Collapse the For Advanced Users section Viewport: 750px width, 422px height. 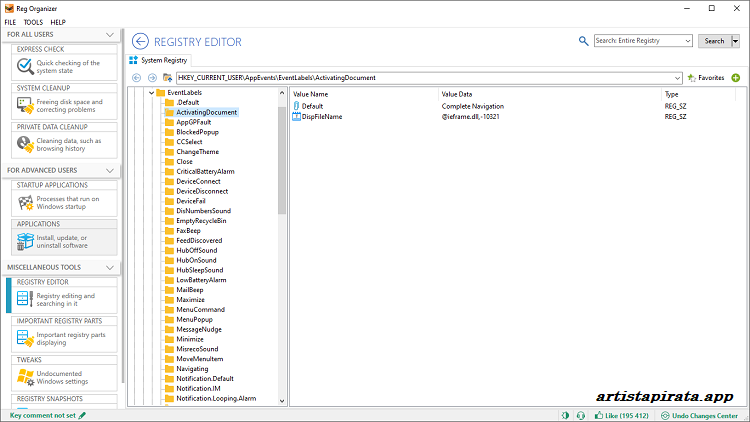coord(110,170)
